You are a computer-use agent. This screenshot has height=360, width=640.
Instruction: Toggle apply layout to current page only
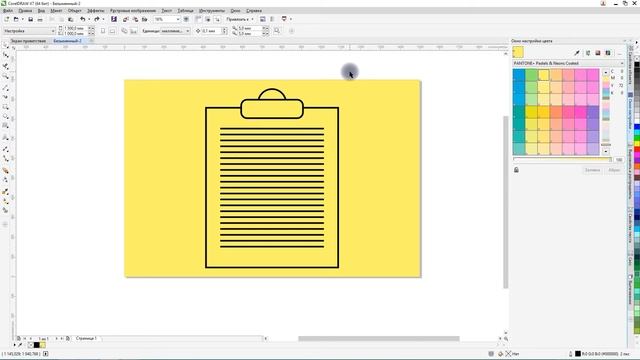pyautogui.click(x=133, y=31)
